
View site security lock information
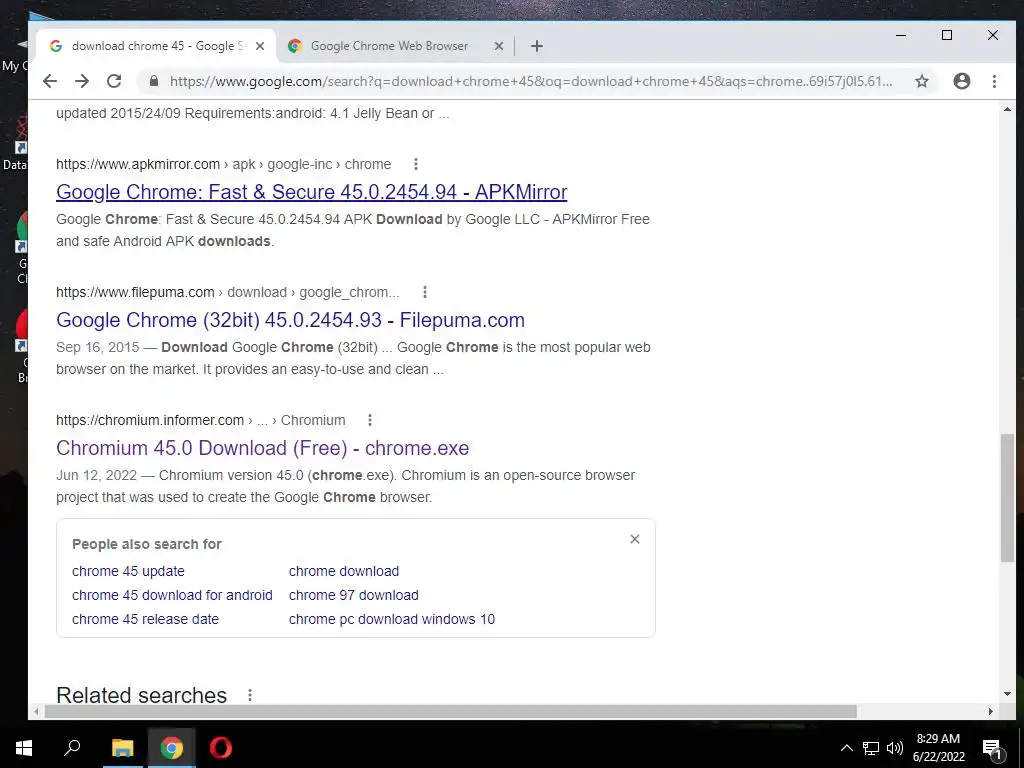[154, 81]
